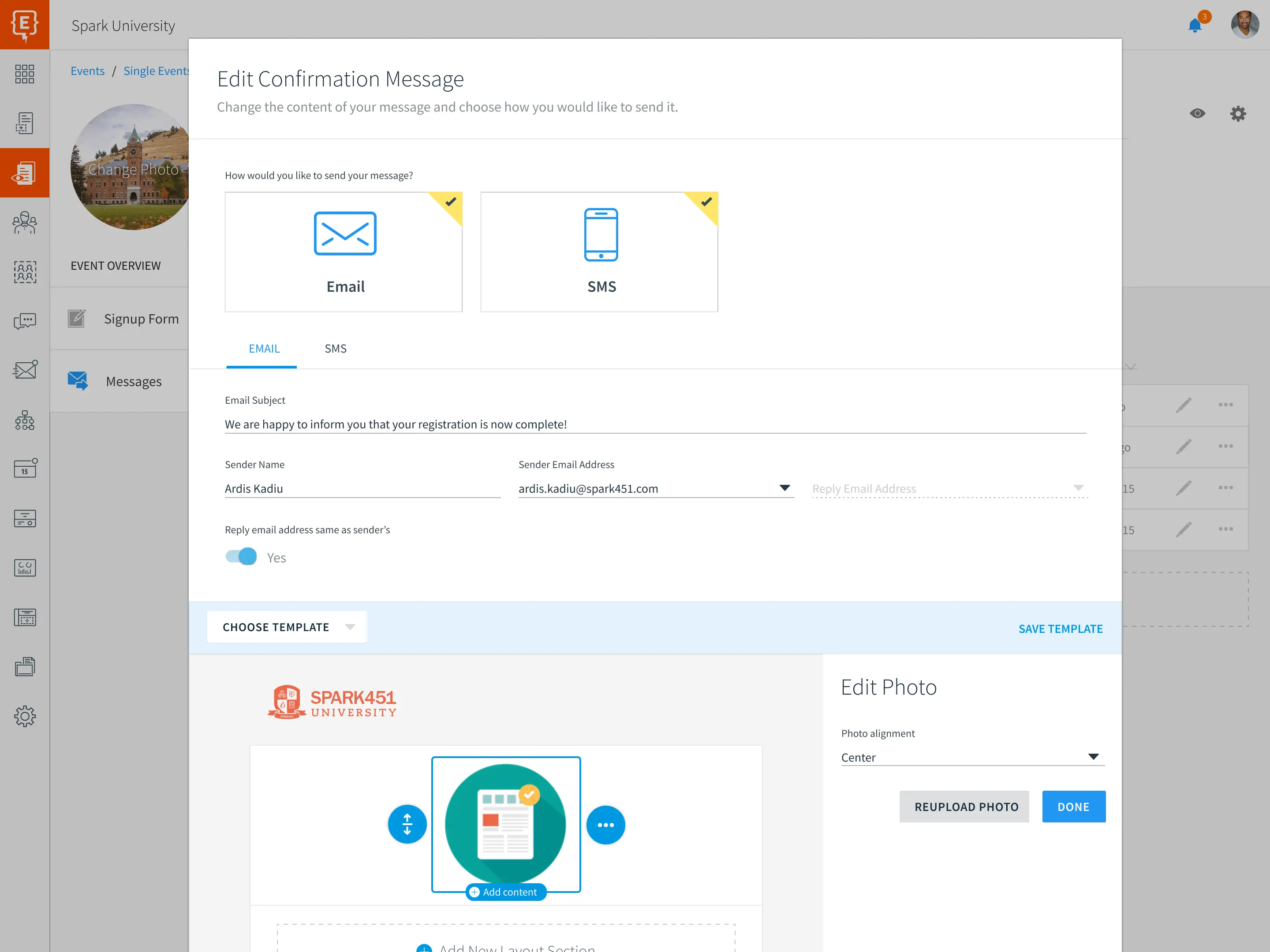Click the move up/down arrows button beside photo
Image resolution: width=1270 pixels, height=952 pixels.
407,825
